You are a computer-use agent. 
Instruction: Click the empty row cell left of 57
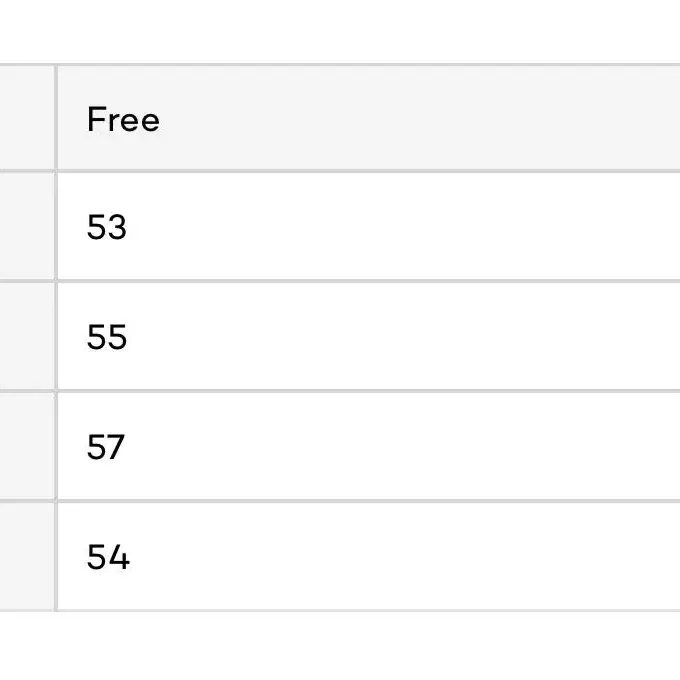tap(27, 446)
